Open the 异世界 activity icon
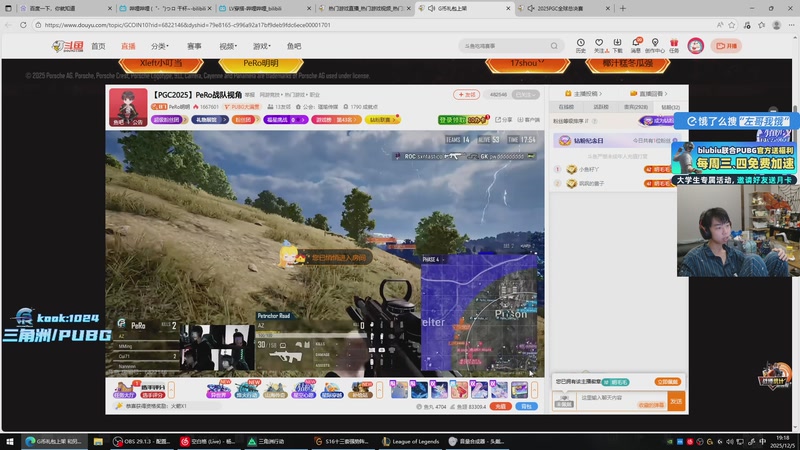 point(218,390)
